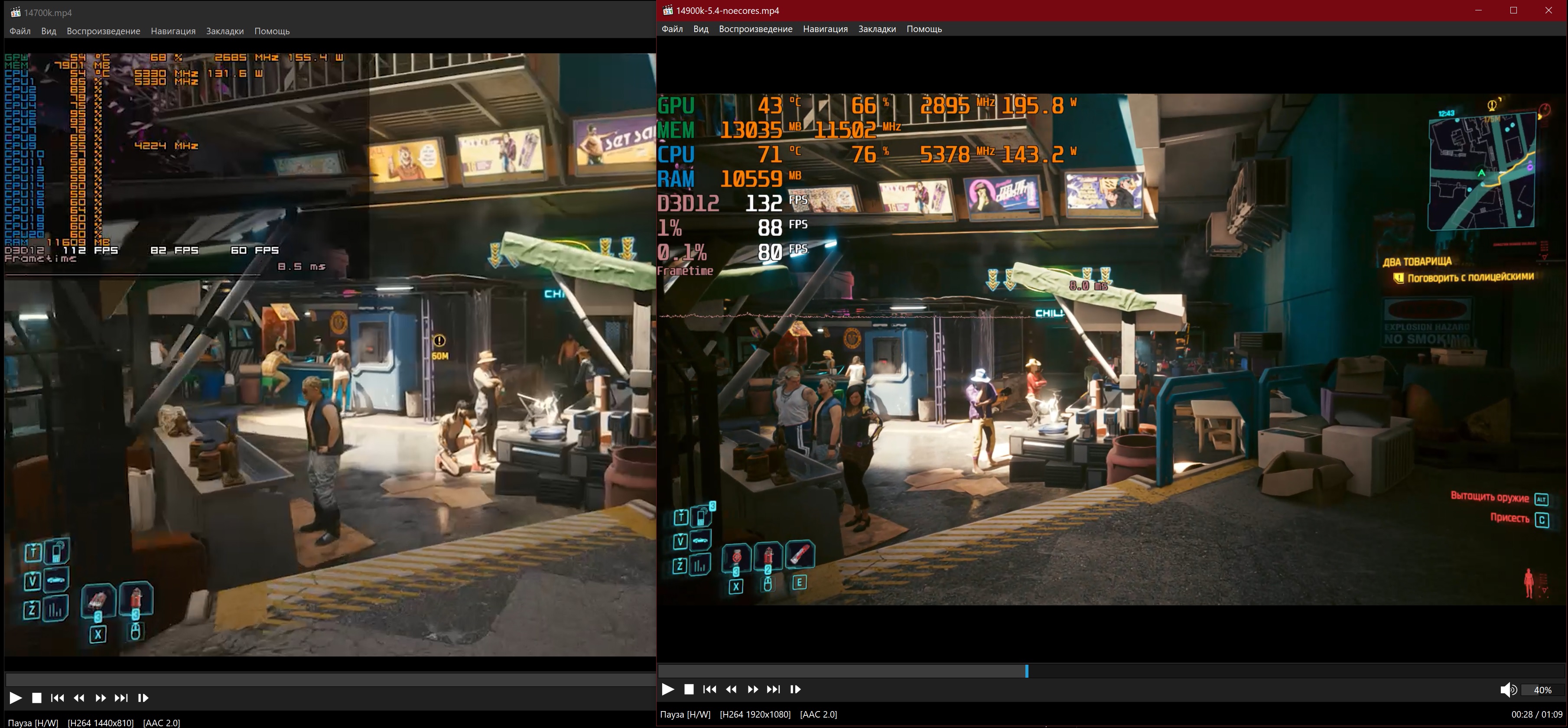Skip to next file in right player
Image resolution: width=1568 pixels, height=728 pixels.
coord(773,689)
